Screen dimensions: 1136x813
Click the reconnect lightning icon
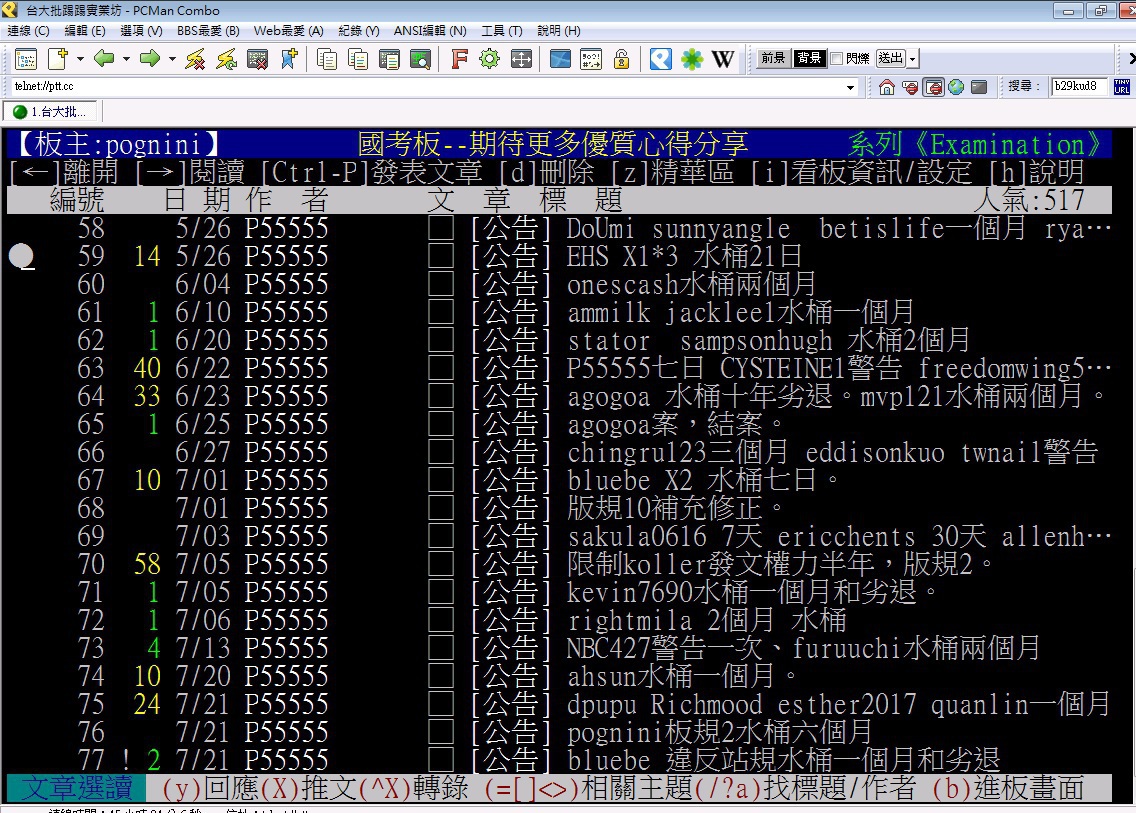[x=226, y=59]
